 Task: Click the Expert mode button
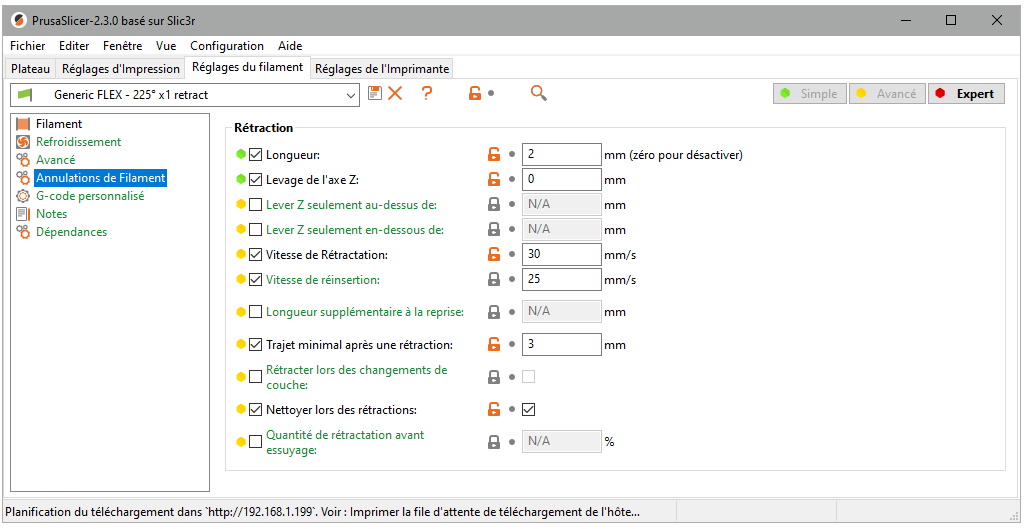(965, 94)
